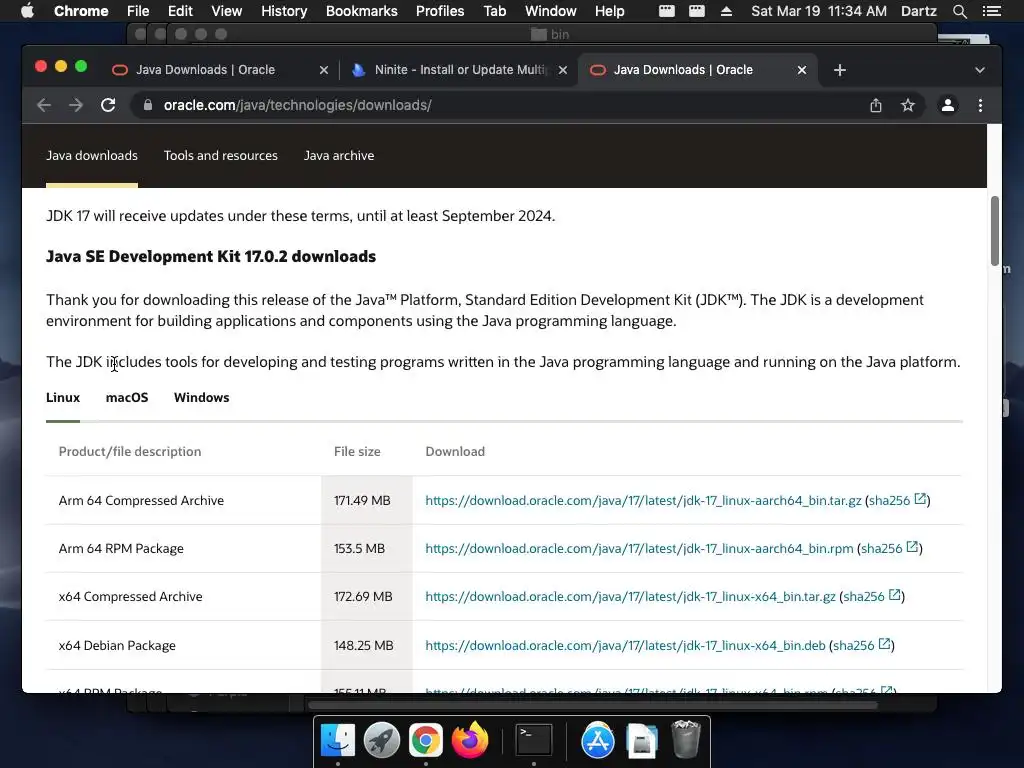Image resolution: width=1024 pixels, height=768 pixels.
Task: Open sha256 link for Arm 64 RPM Package
Action: pyautogui.click(x=889, y=549)
